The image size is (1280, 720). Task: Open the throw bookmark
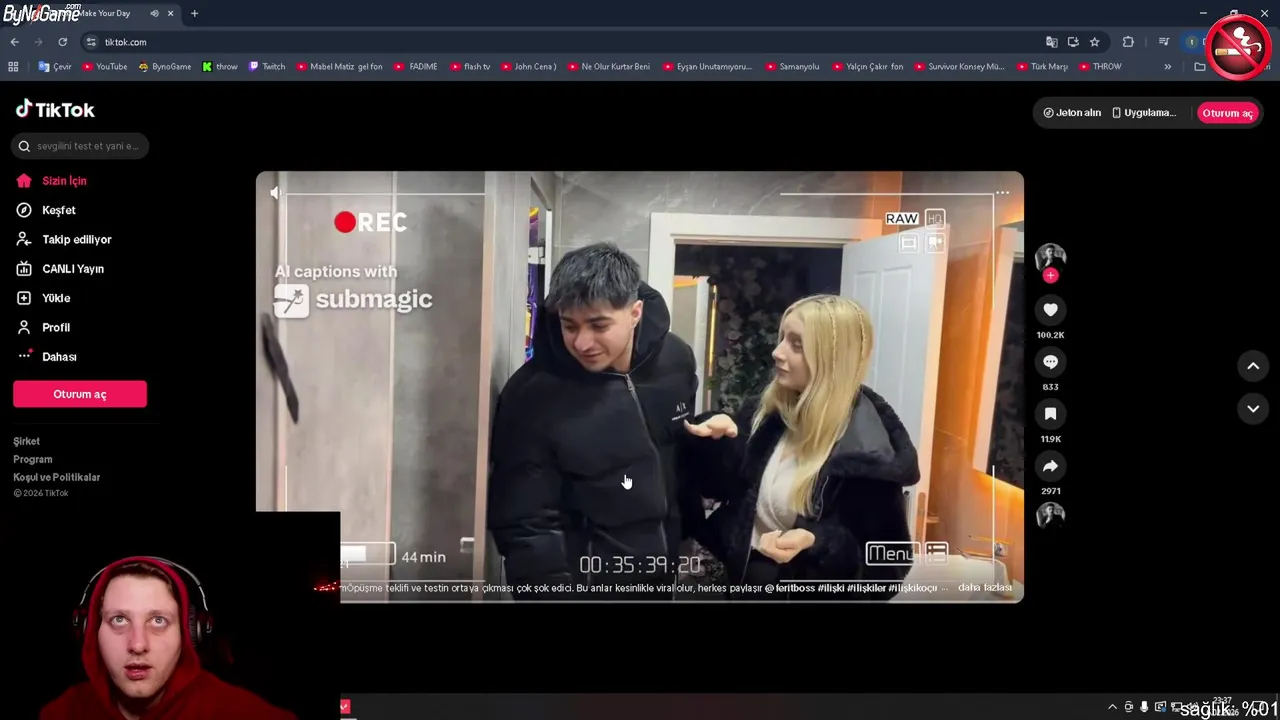pos(220,67)
